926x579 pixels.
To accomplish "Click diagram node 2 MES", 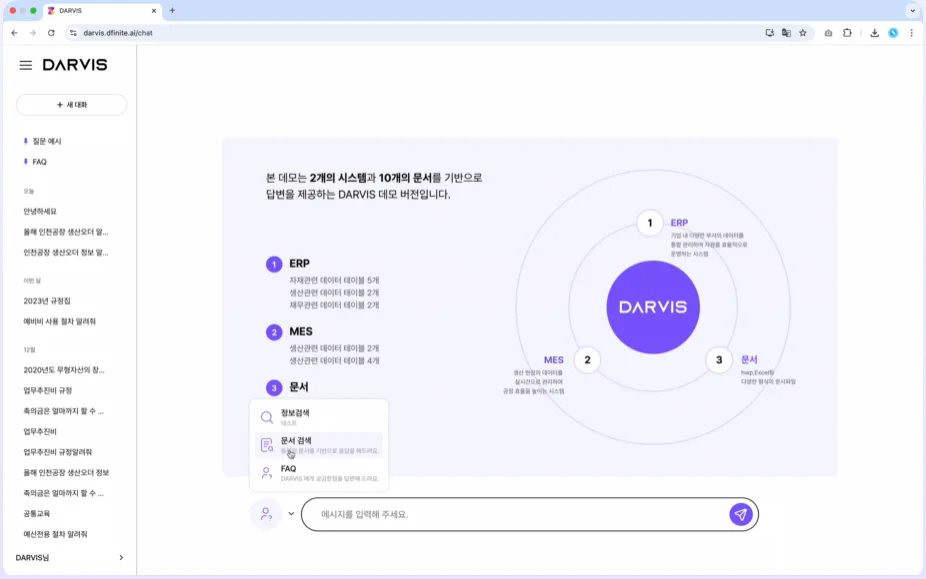I will coord(587,360).
